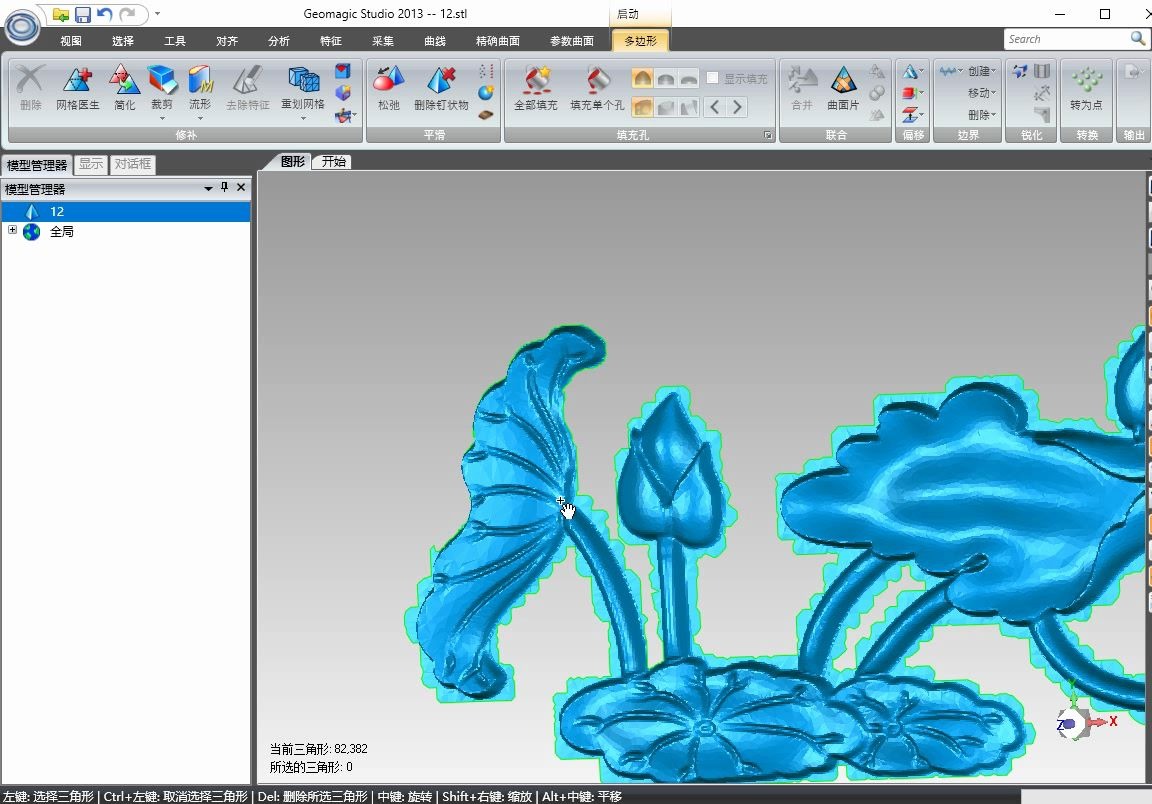Switch to the 精确曲面 ribbon tab
Viewport: 1152px width, 804px height.
click(498, 40)
